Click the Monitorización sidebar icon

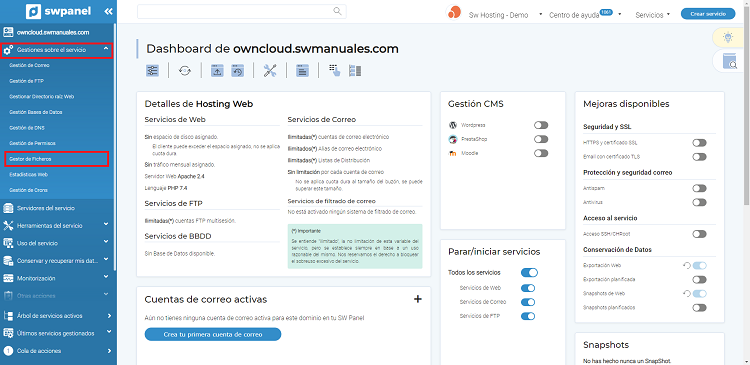pyautogui.click(x=8, y=278)
